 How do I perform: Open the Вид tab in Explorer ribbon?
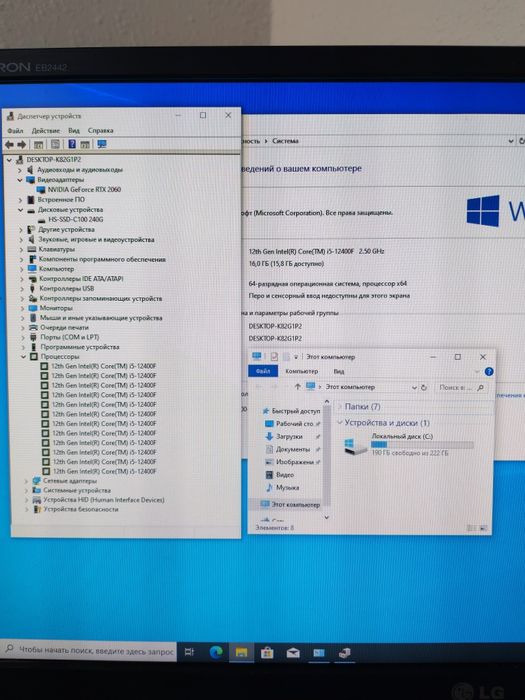coord(339,371)
